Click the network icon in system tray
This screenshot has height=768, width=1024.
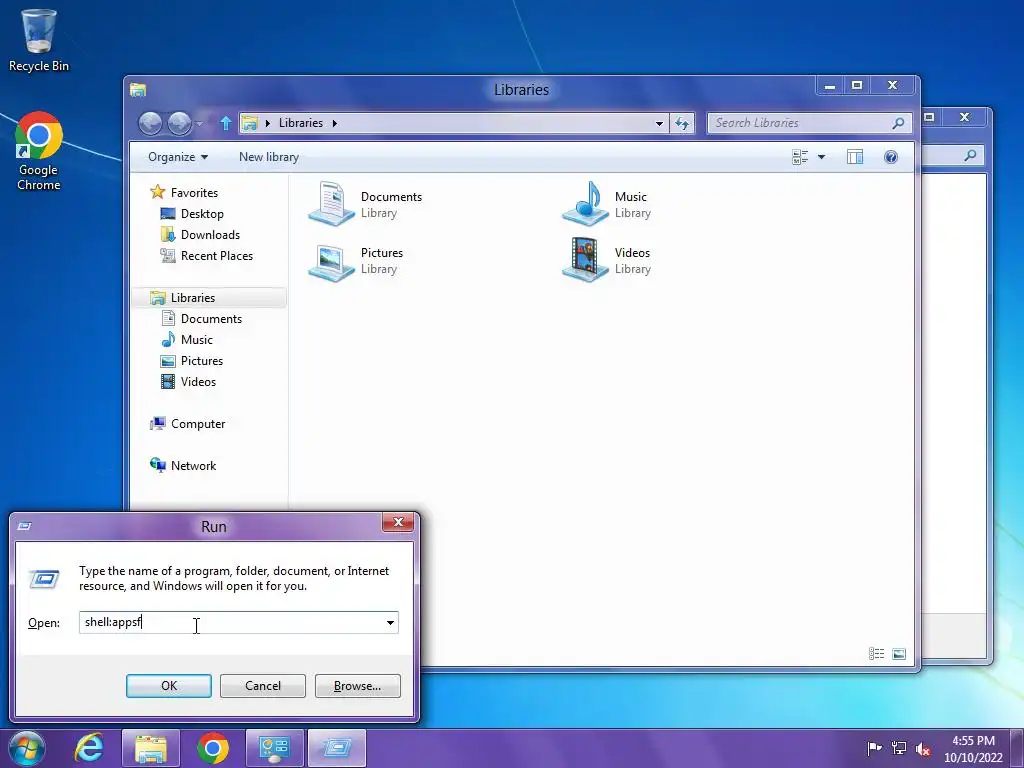(899, 748)
